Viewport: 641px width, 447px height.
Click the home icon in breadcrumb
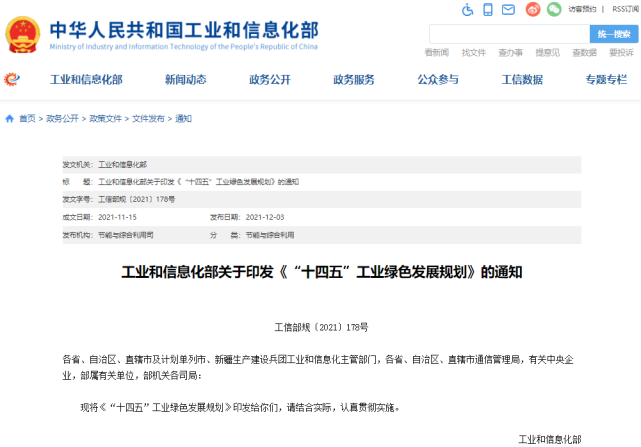(x=9, y=119)
